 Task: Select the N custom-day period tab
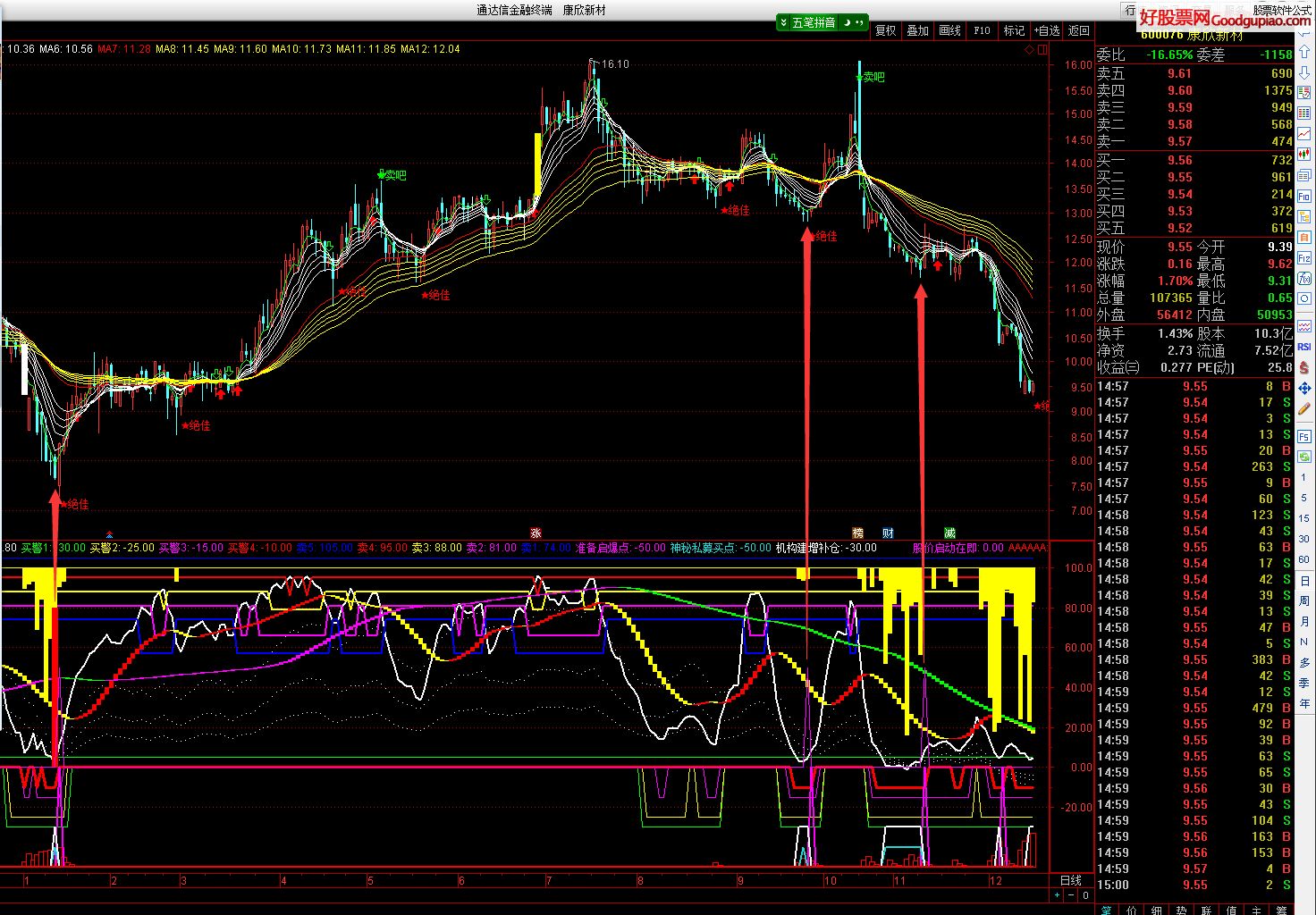click(x=1303, y=642)
